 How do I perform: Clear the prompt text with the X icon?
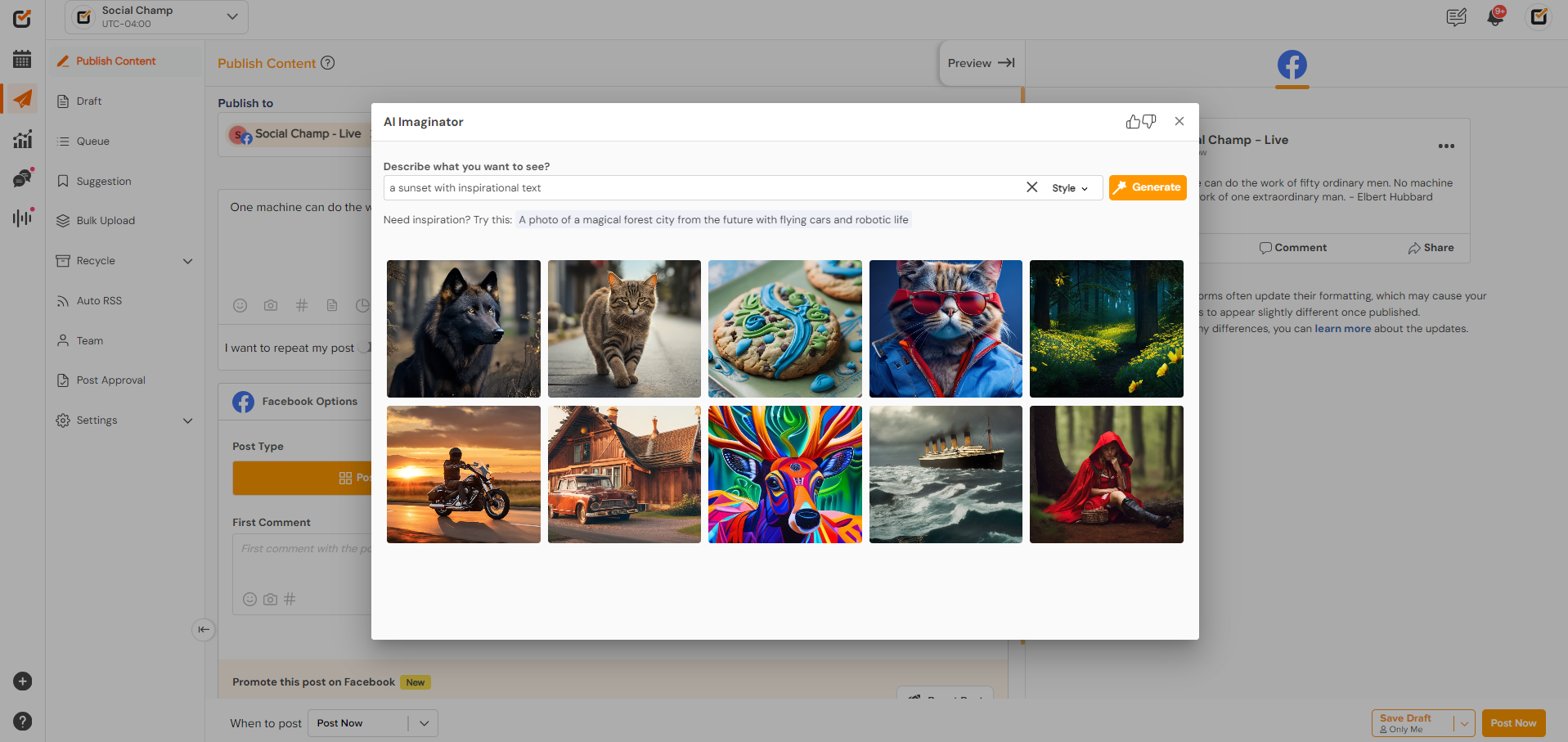click(1032, 187)
